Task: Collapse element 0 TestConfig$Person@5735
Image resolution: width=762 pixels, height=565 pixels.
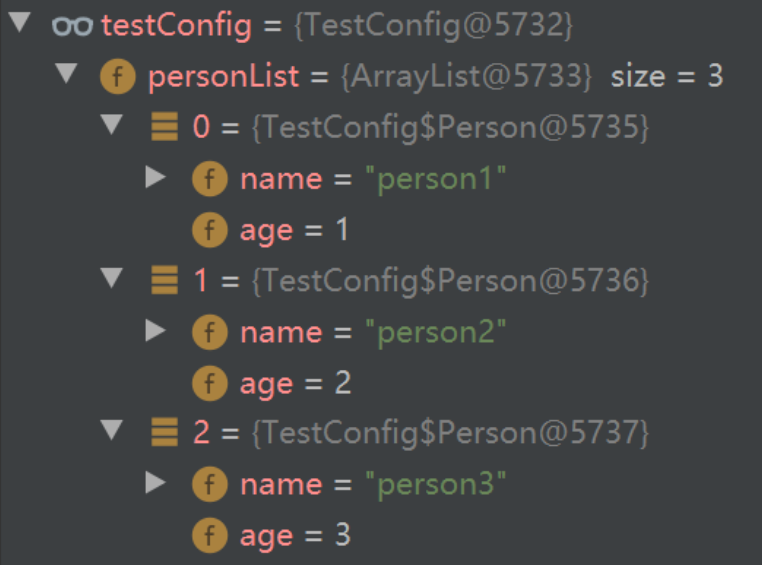Action: (112, 124)
